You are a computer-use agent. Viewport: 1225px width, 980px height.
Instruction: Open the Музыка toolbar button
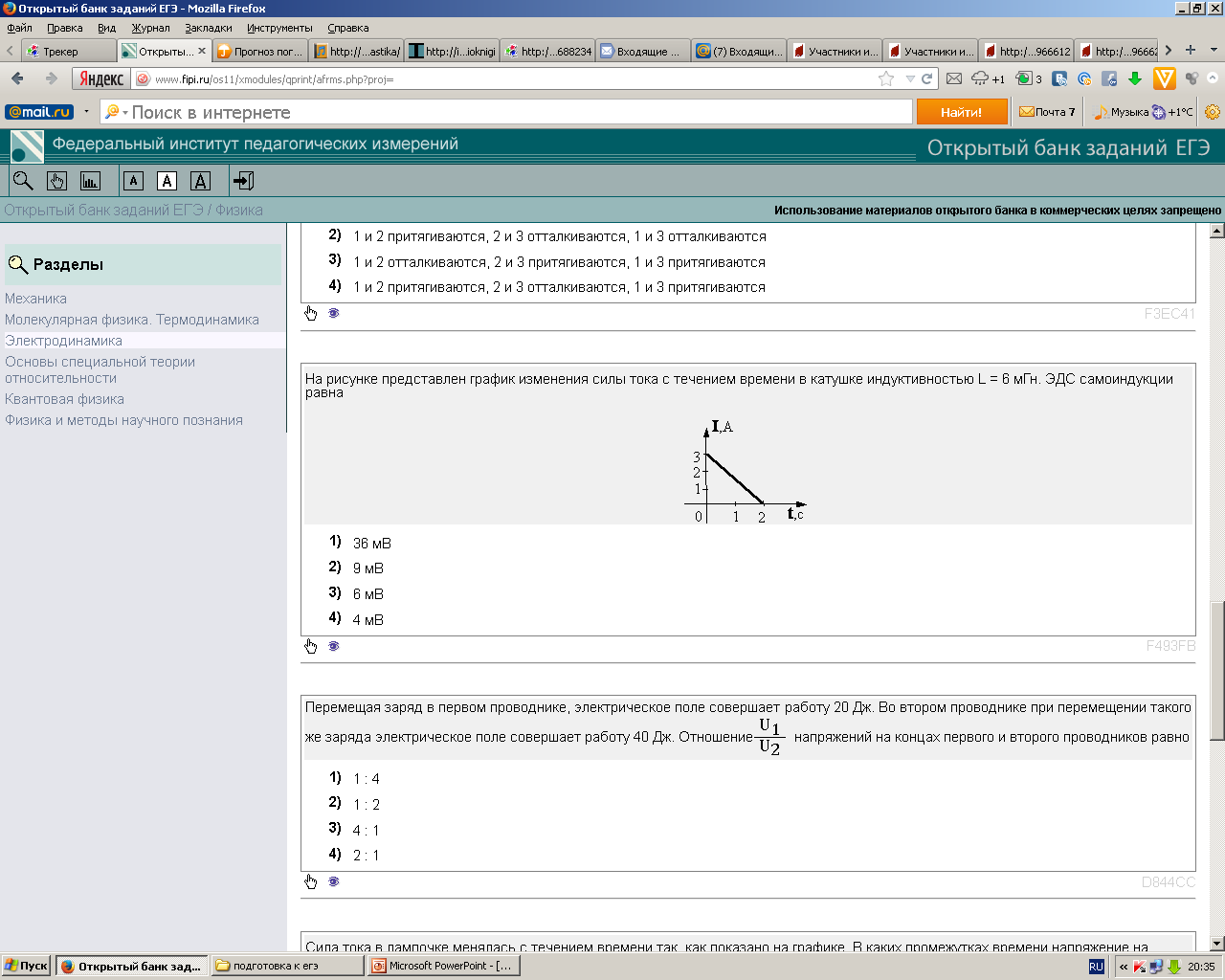[1120, 112]
